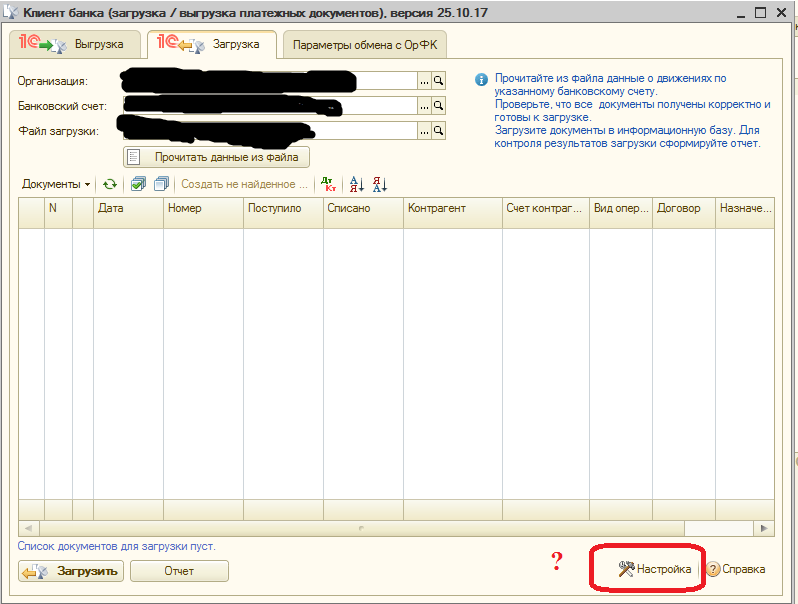
Task: Click the Номер column header
Action: [x=203, y=213]
